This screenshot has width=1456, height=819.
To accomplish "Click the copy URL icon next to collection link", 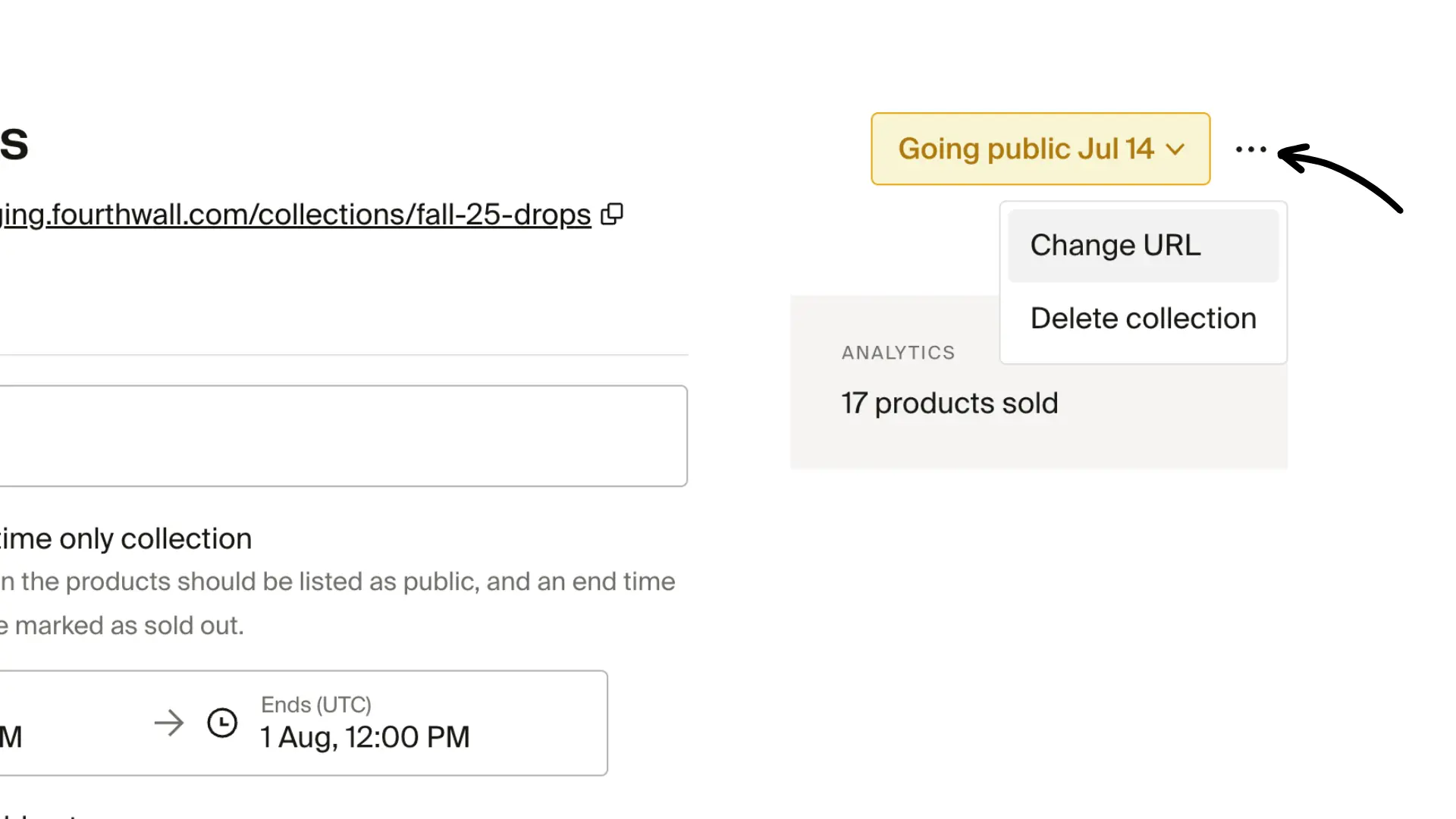I will point(611,215).
